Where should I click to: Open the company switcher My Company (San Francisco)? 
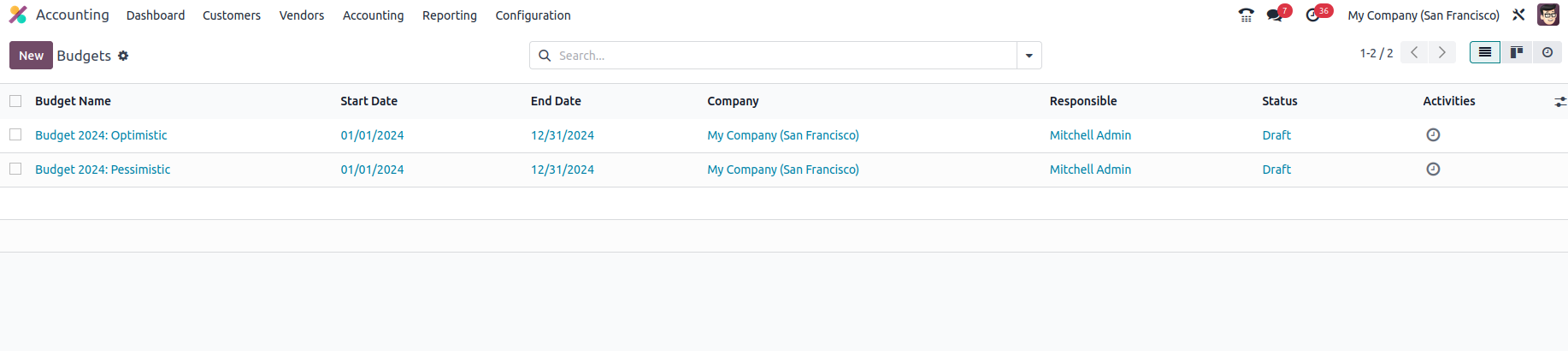pos(1424,15)
